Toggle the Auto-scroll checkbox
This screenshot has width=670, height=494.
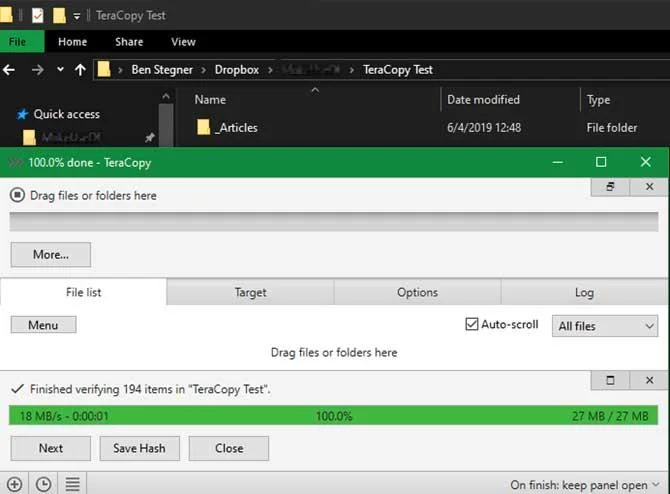pyautogui.click(x=472, y=324)
